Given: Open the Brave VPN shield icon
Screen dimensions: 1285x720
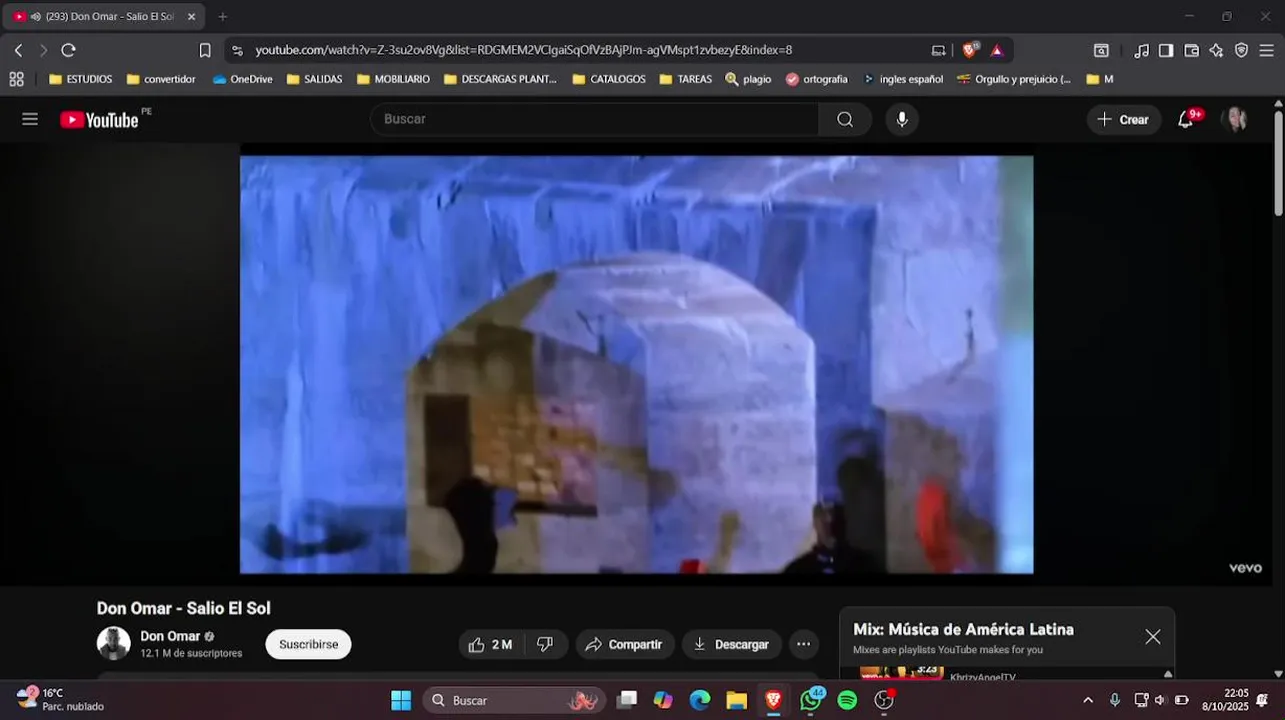Looking at the screenshot, I should pyautogui.click(x=1241, y=50).
